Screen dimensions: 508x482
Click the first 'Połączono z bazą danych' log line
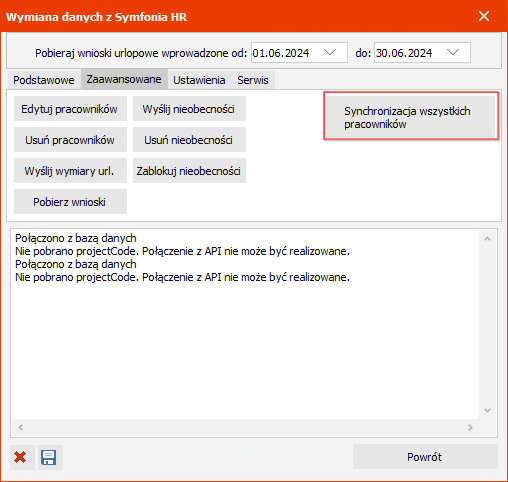[x=76, y=238]
